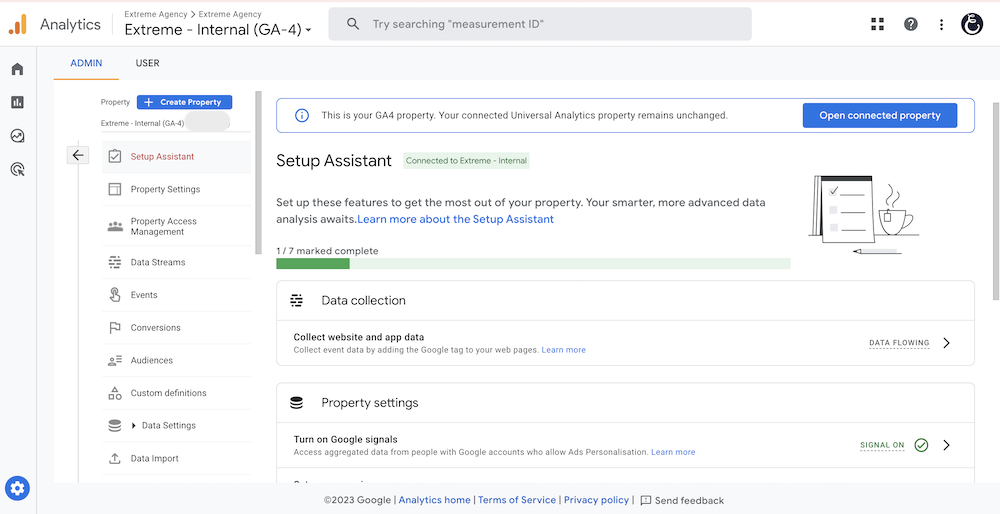The height and width of the screenshot is (514, 1000).
Task: Open Events menu item
Action: (x=177, y=295)
